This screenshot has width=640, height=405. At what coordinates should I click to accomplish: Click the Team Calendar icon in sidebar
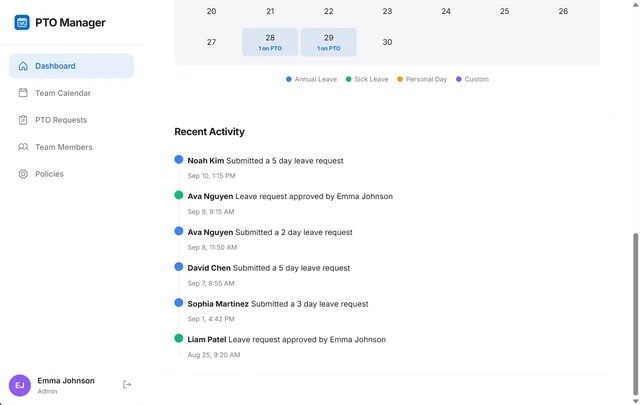(x=23, y=93)
